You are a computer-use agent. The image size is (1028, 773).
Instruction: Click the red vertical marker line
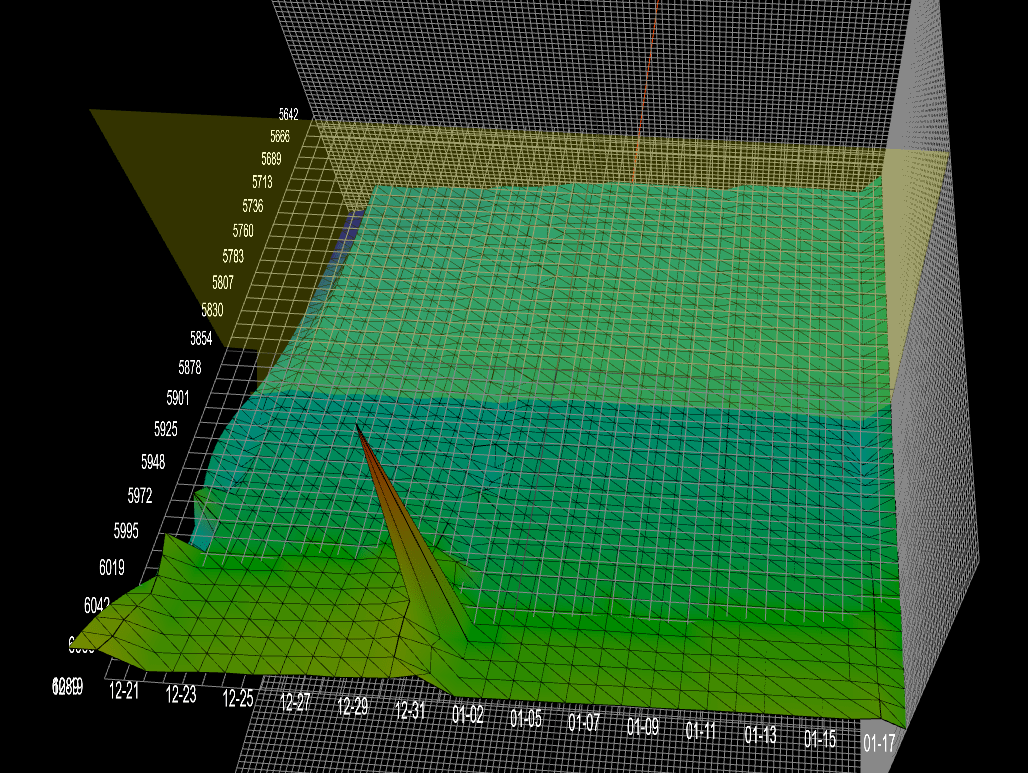pos(646,90)
